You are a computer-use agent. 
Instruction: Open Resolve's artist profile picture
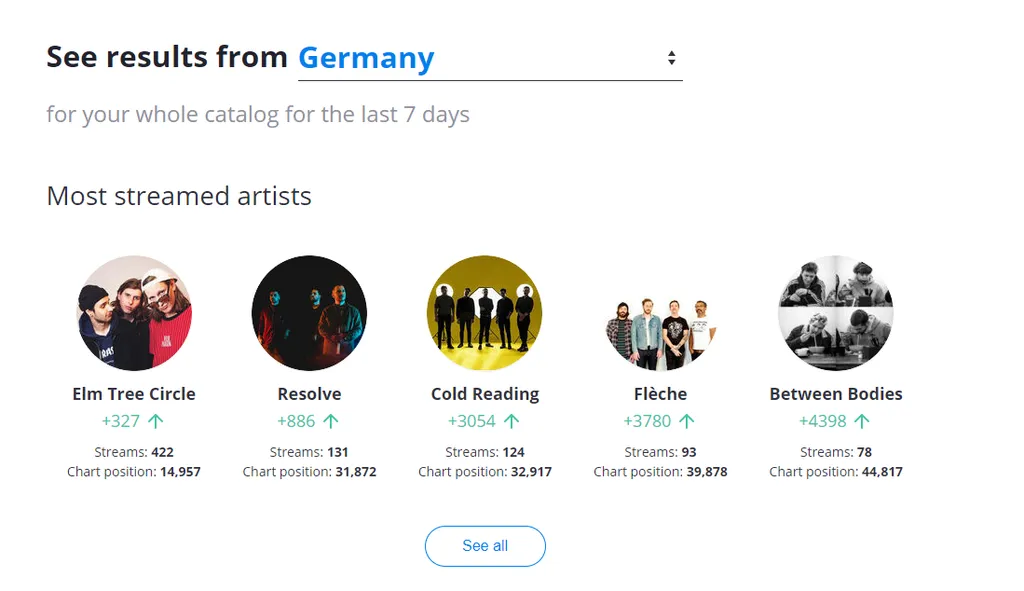click(309, 312)
